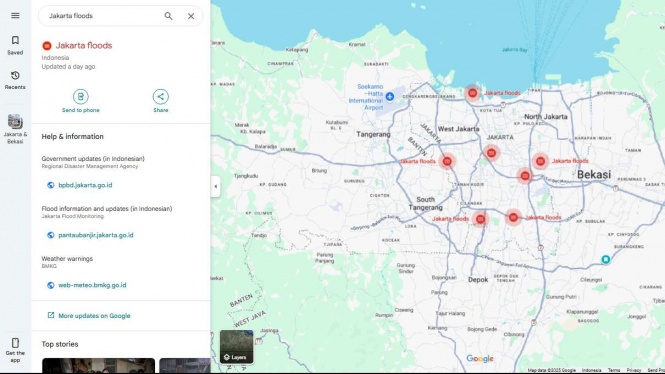Image resolution: width=665 pixels, height=374 pixels.
Task: Select the flood marker below JAKARTA label
Action: point(491,153)
